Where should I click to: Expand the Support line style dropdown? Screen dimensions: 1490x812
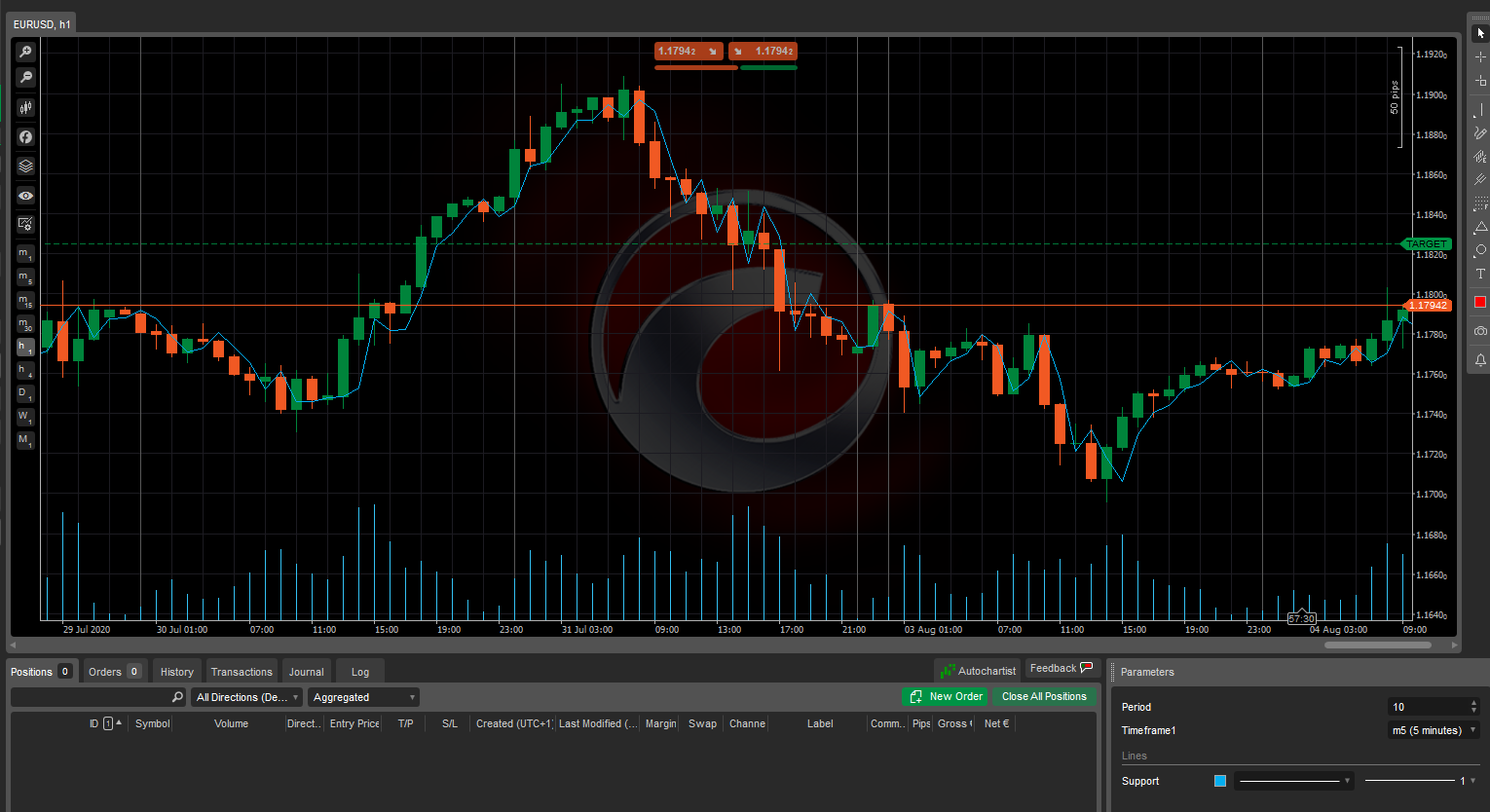[1294, 781]
